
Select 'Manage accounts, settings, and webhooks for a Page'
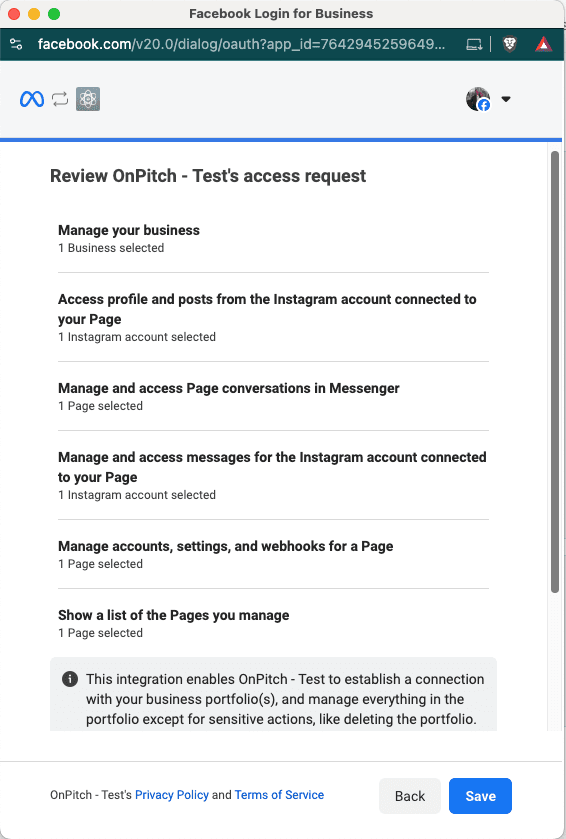pos(226,546)
